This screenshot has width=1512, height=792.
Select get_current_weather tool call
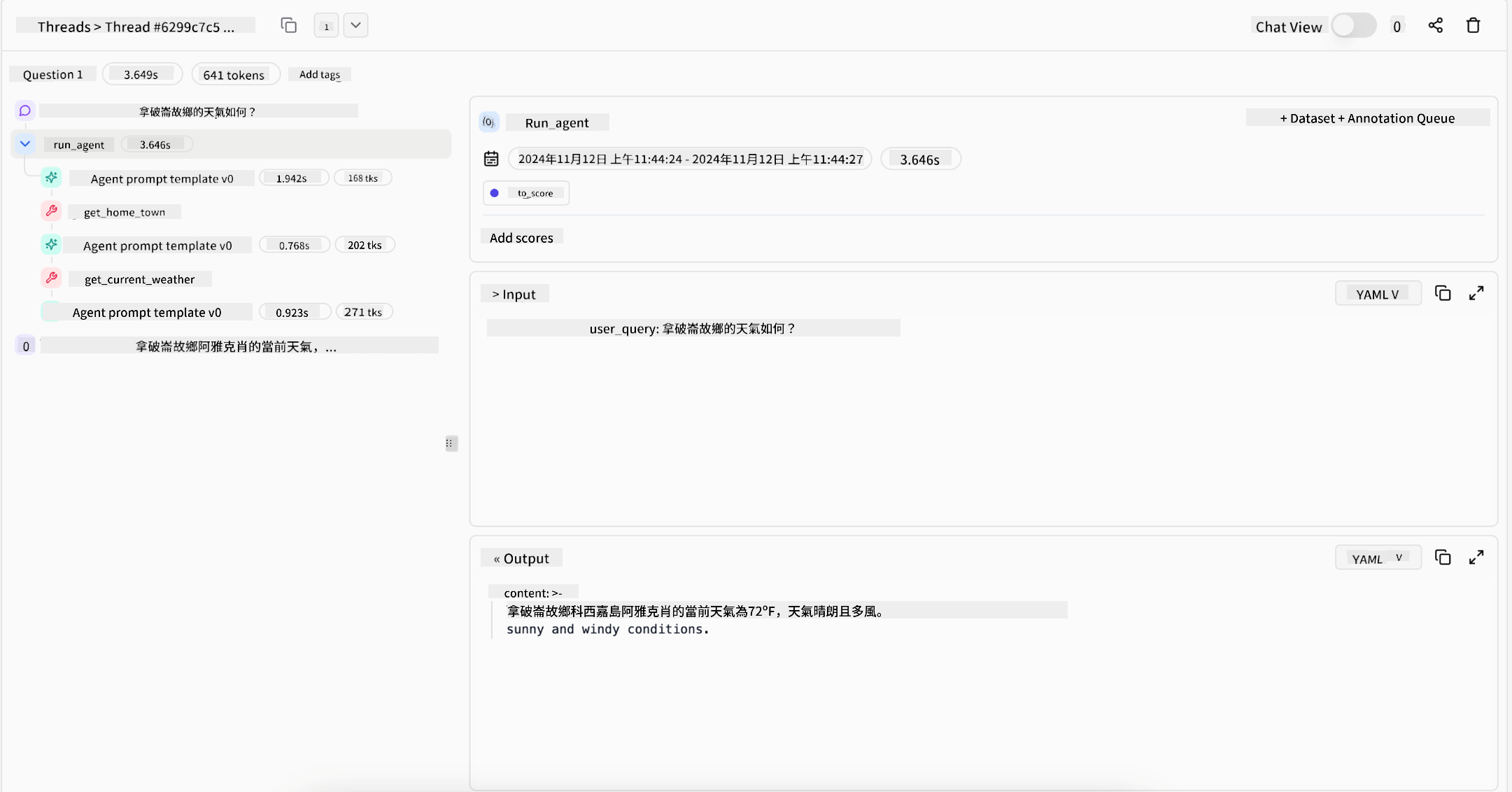click(139, 279)
